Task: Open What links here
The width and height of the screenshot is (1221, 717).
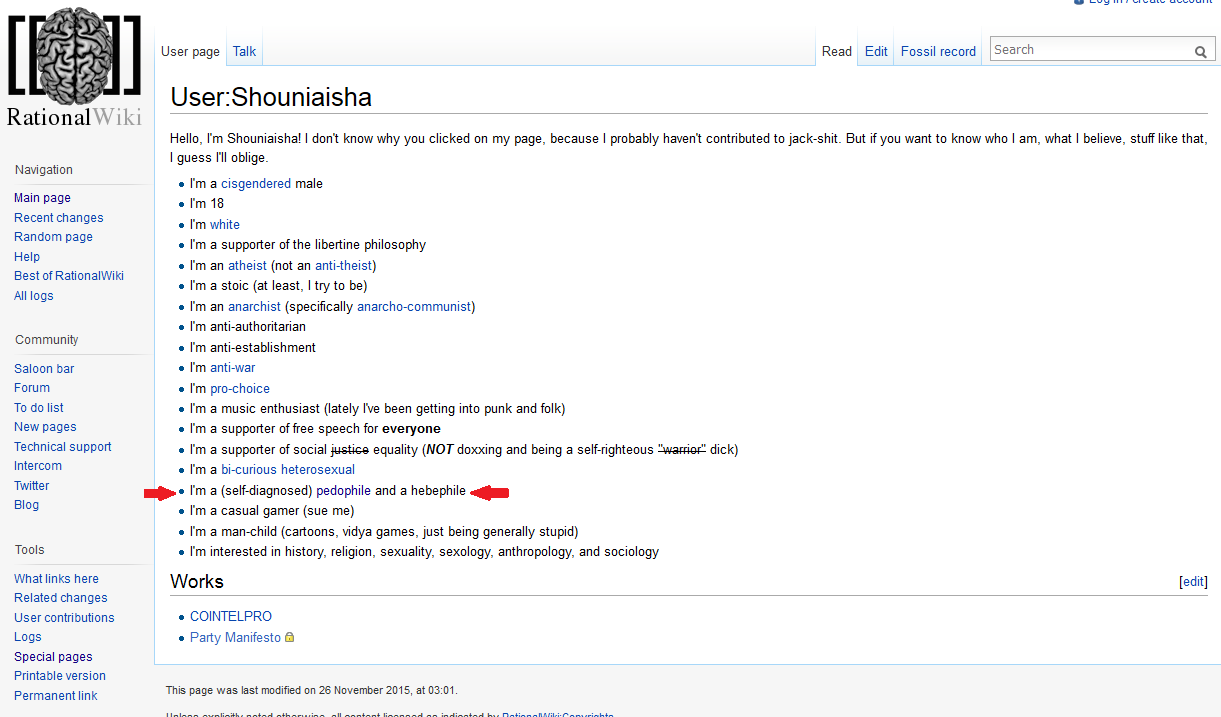Action: (x=56, y=579)
